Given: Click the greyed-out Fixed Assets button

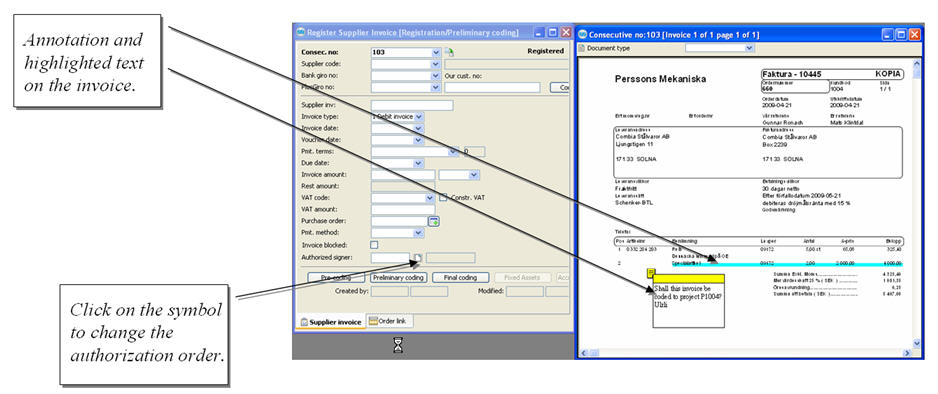Looking at the screenshot, I should pos(522,277).
